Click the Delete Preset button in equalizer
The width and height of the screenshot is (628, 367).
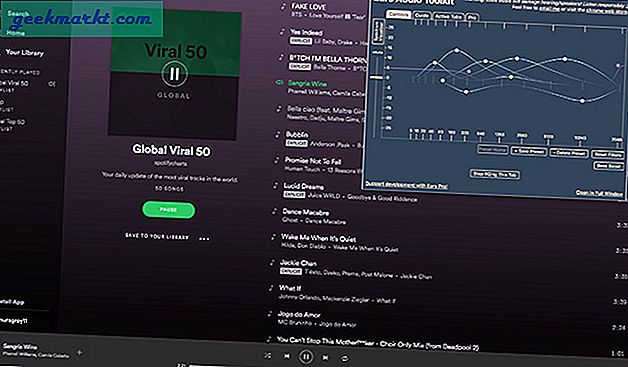[569, 153]
